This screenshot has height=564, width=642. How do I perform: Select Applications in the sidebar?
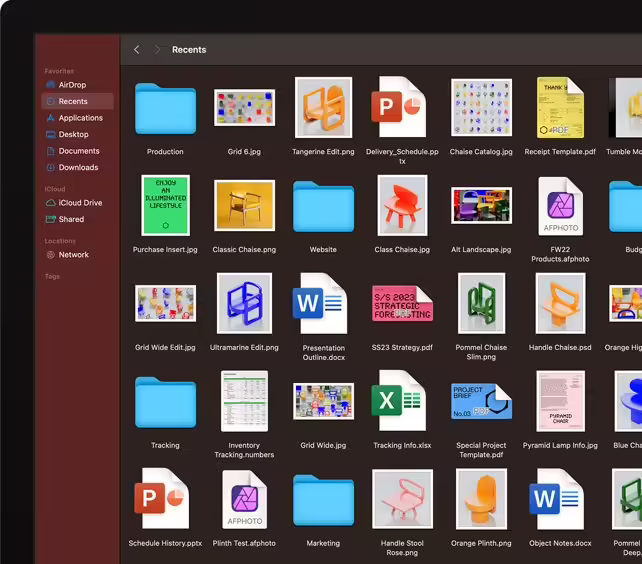[x=80, y=118]
